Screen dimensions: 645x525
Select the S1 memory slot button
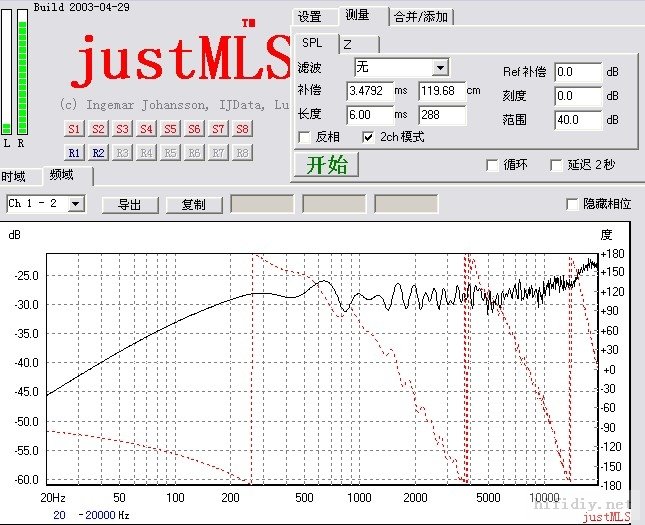click(74, 129)
